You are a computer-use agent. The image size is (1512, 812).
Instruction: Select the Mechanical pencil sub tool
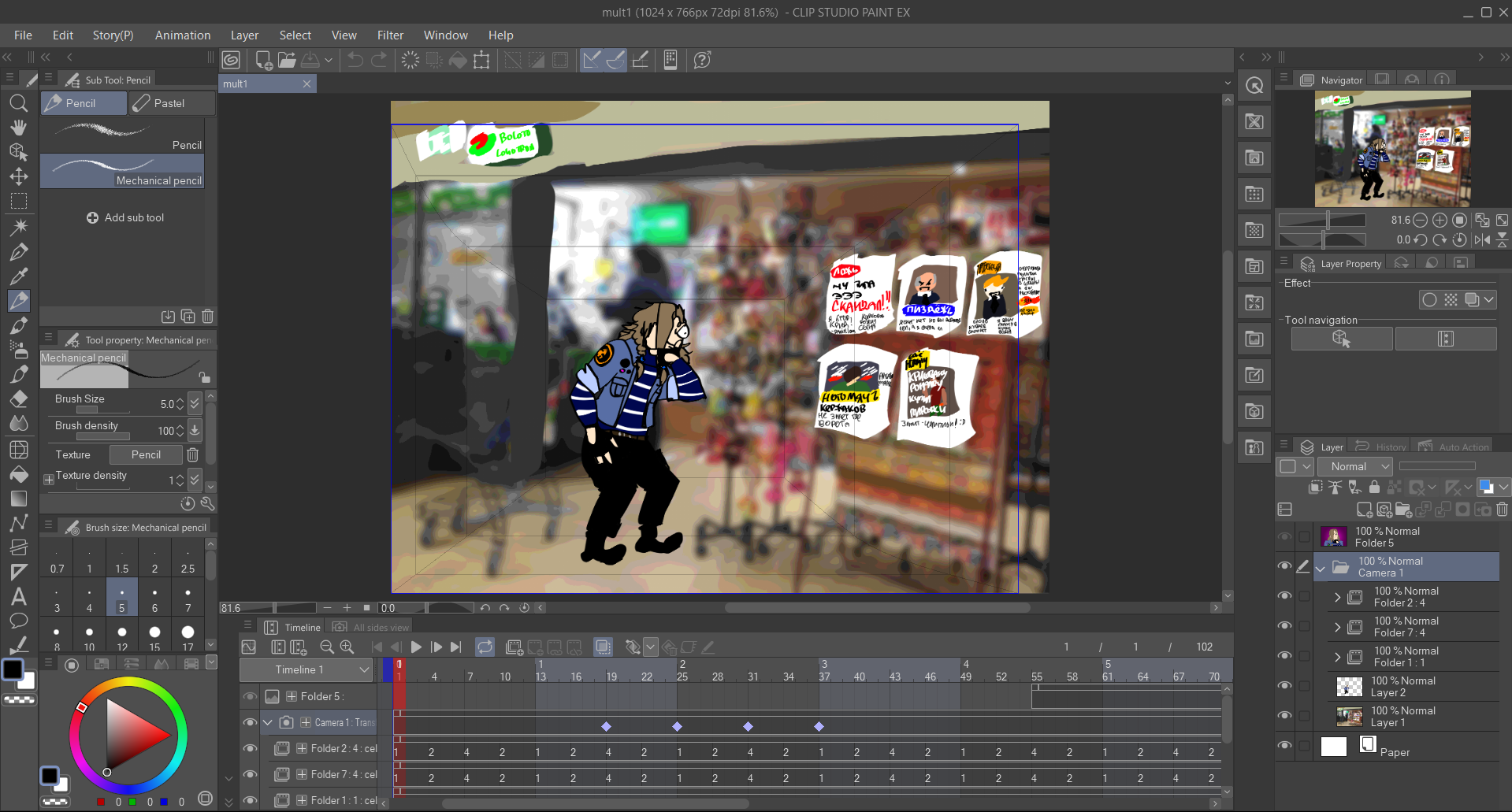point(122,172)
